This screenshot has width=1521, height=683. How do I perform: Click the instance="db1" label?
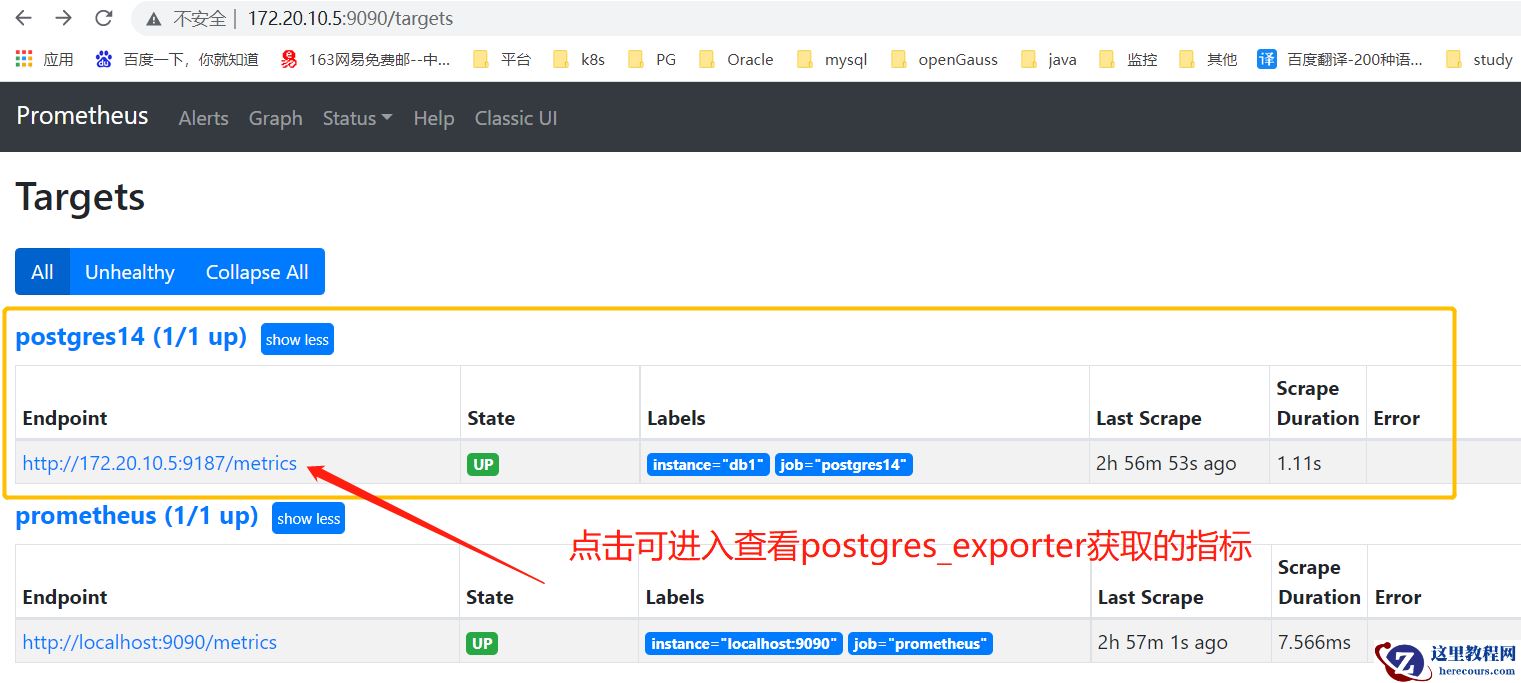tap(708, 464)
